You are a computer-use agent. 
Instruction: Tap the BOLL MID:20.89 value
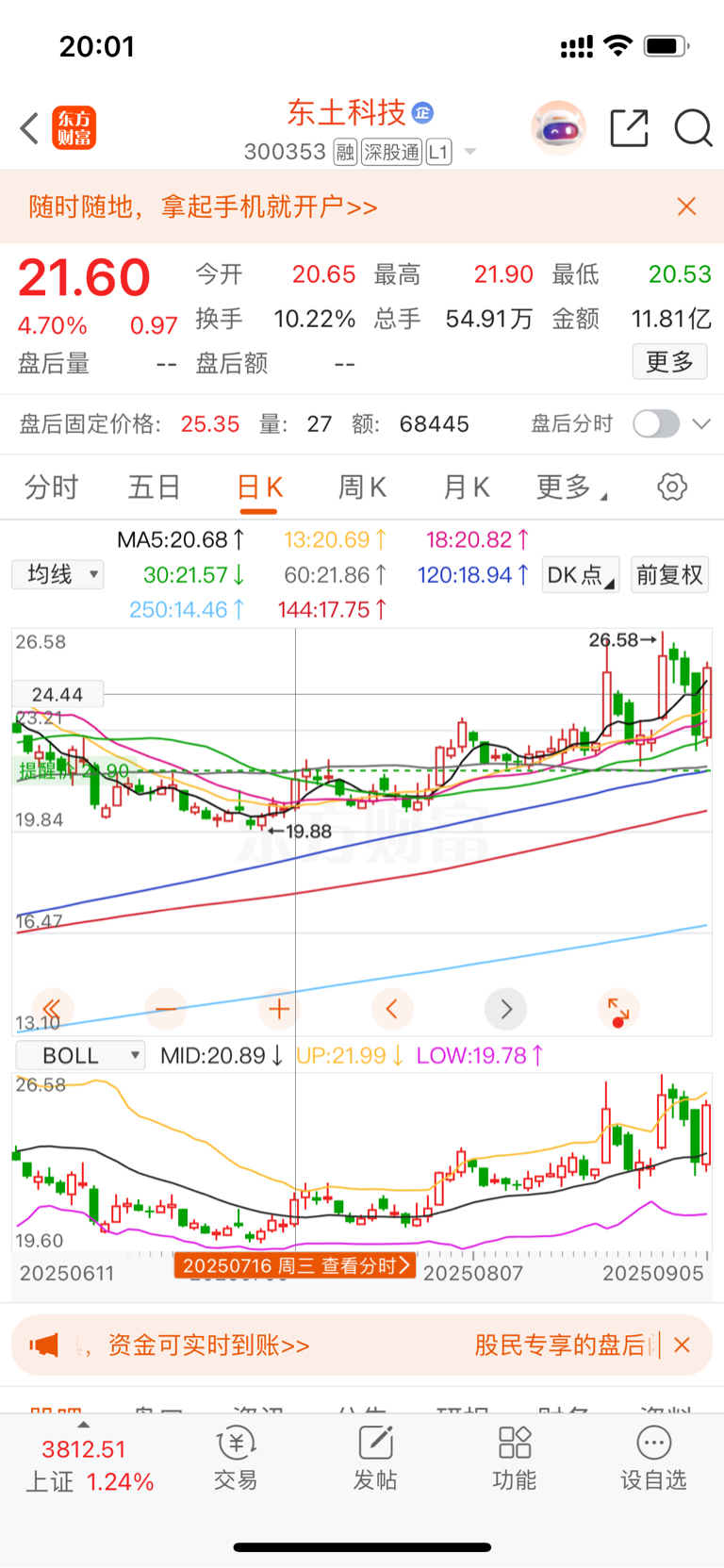[222, 1055]
